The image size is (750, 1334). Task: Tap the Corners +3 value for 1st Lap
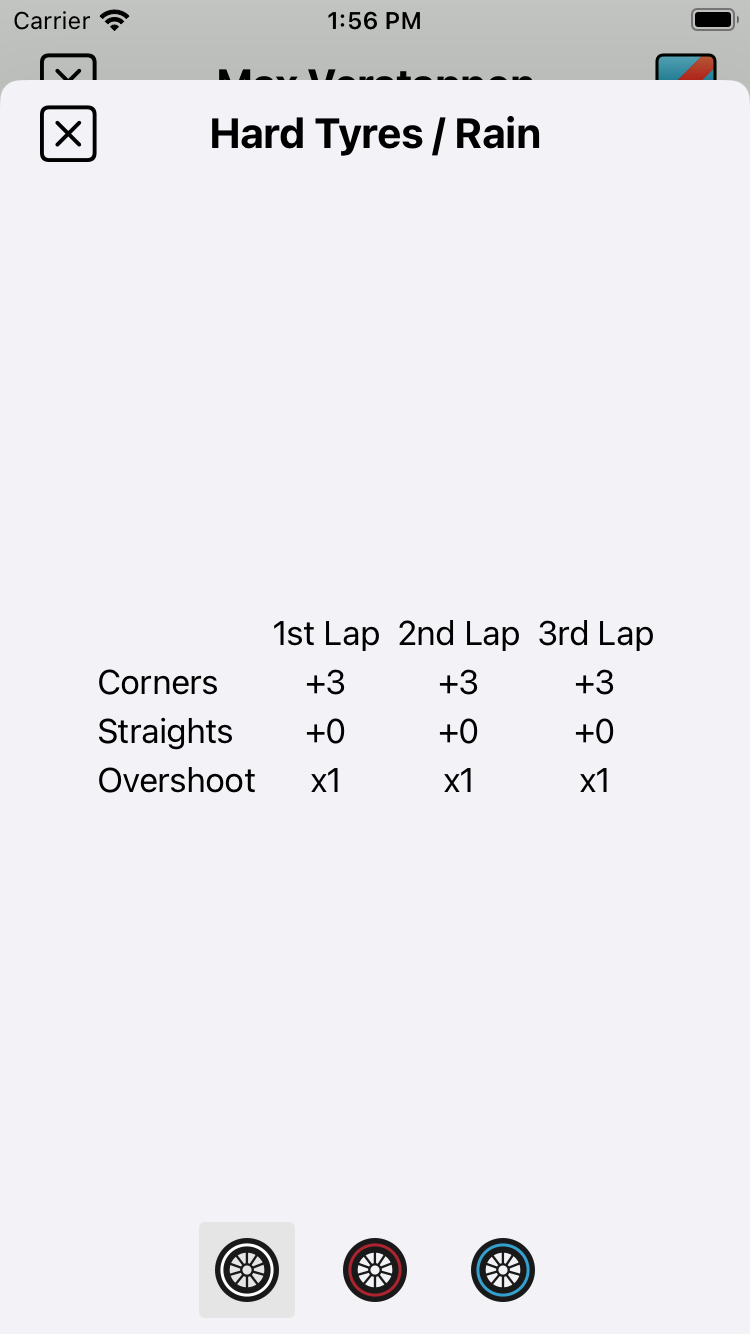[x=326, y=683]
